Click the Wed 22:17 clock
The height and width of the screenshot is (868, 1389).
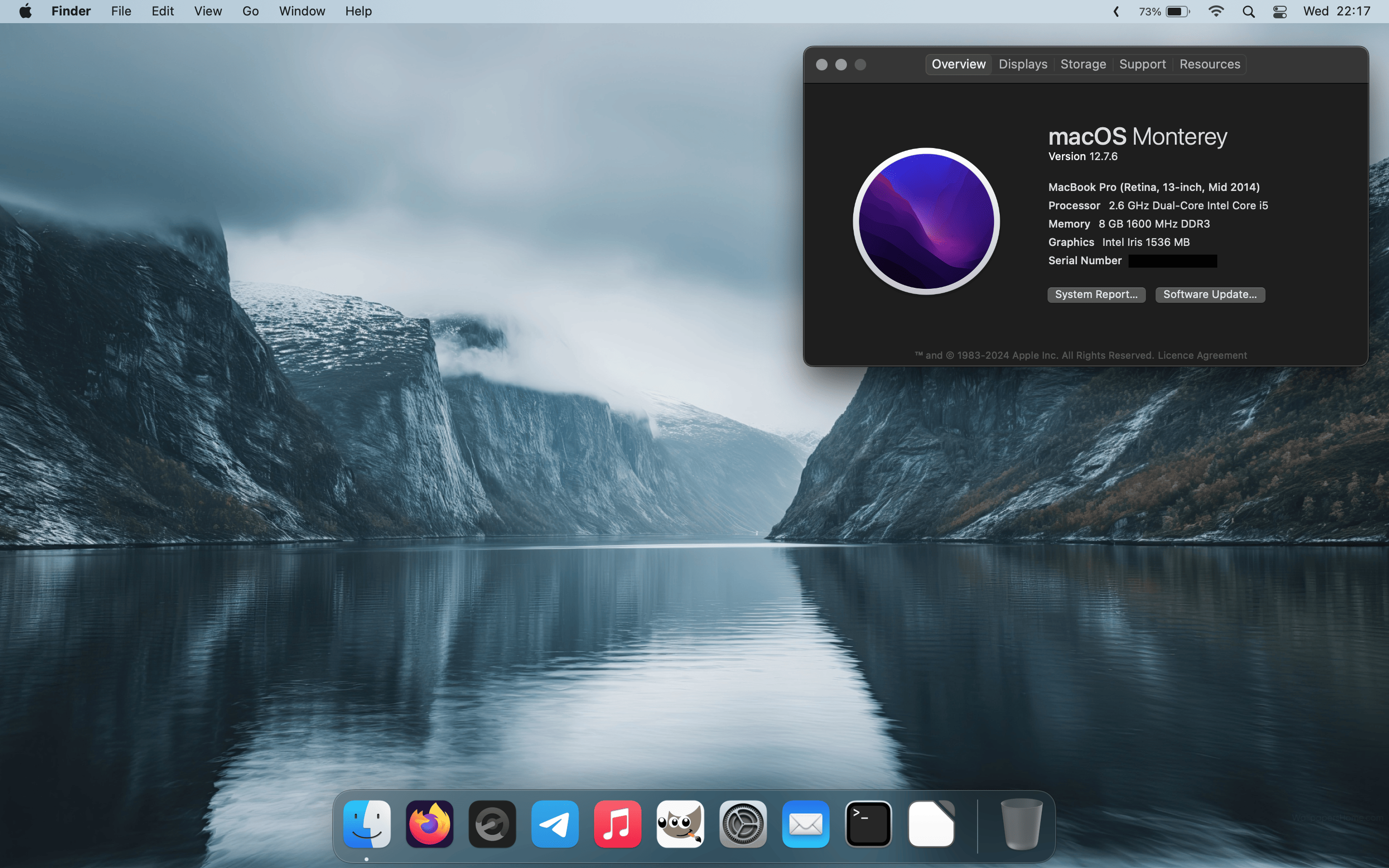[1336, 11]
